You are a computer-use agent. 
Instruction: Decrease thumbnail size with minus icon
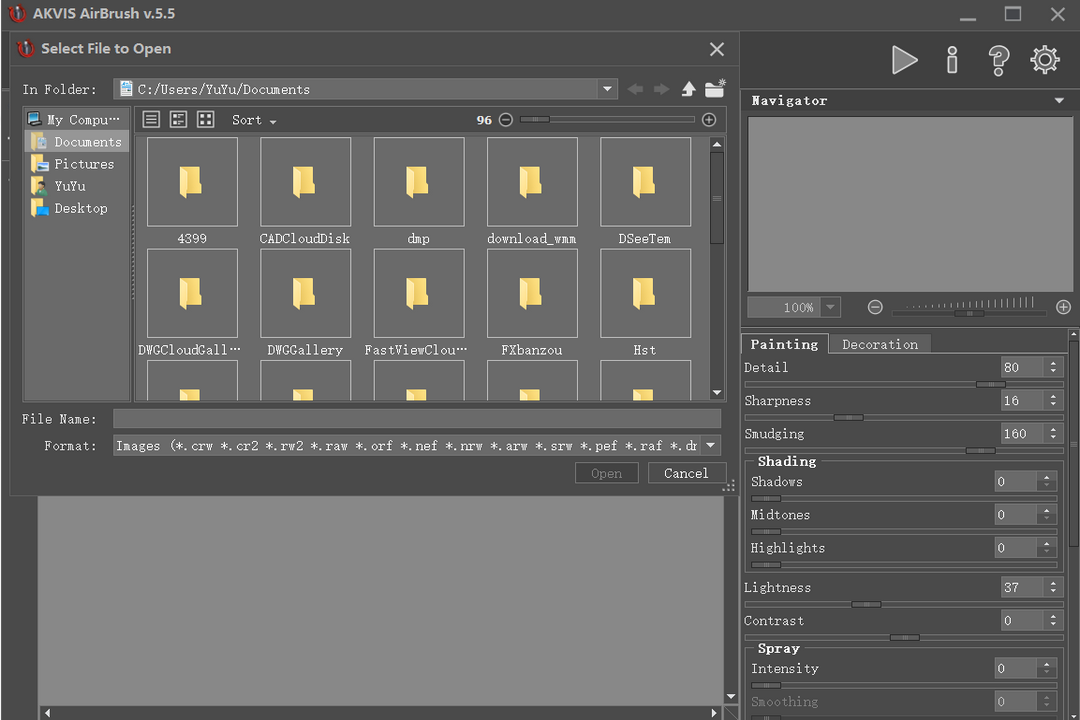[x=506, y=120]
